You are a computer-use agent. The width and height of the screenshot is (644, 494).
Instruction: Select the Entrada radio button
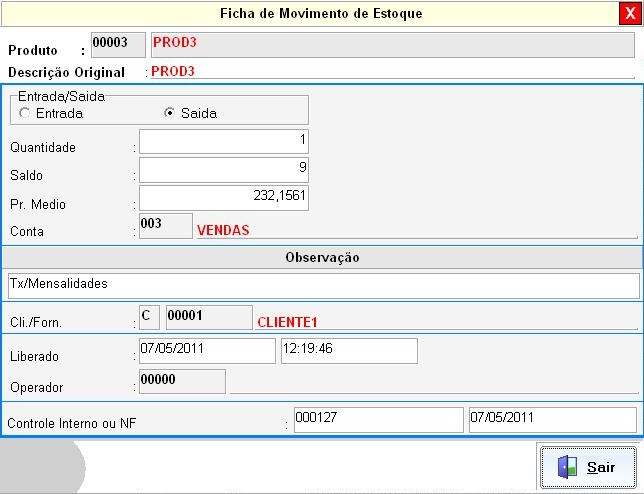pyautogui.click(x=24, y=113)
